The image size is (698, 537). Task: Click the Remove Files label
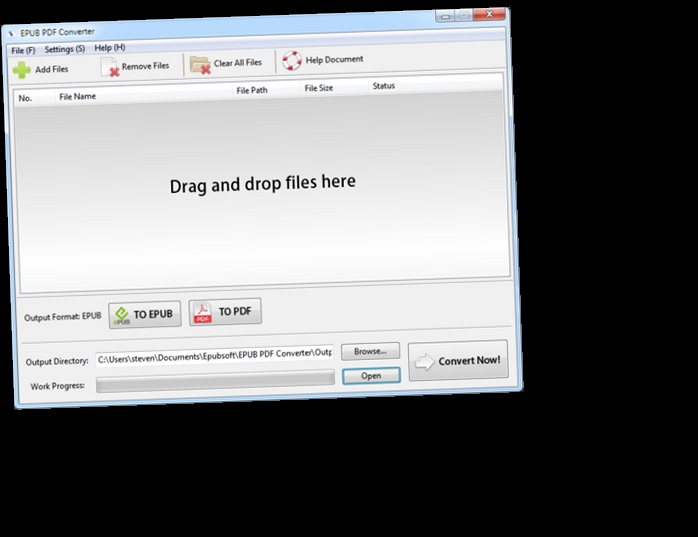coord(145,66)
